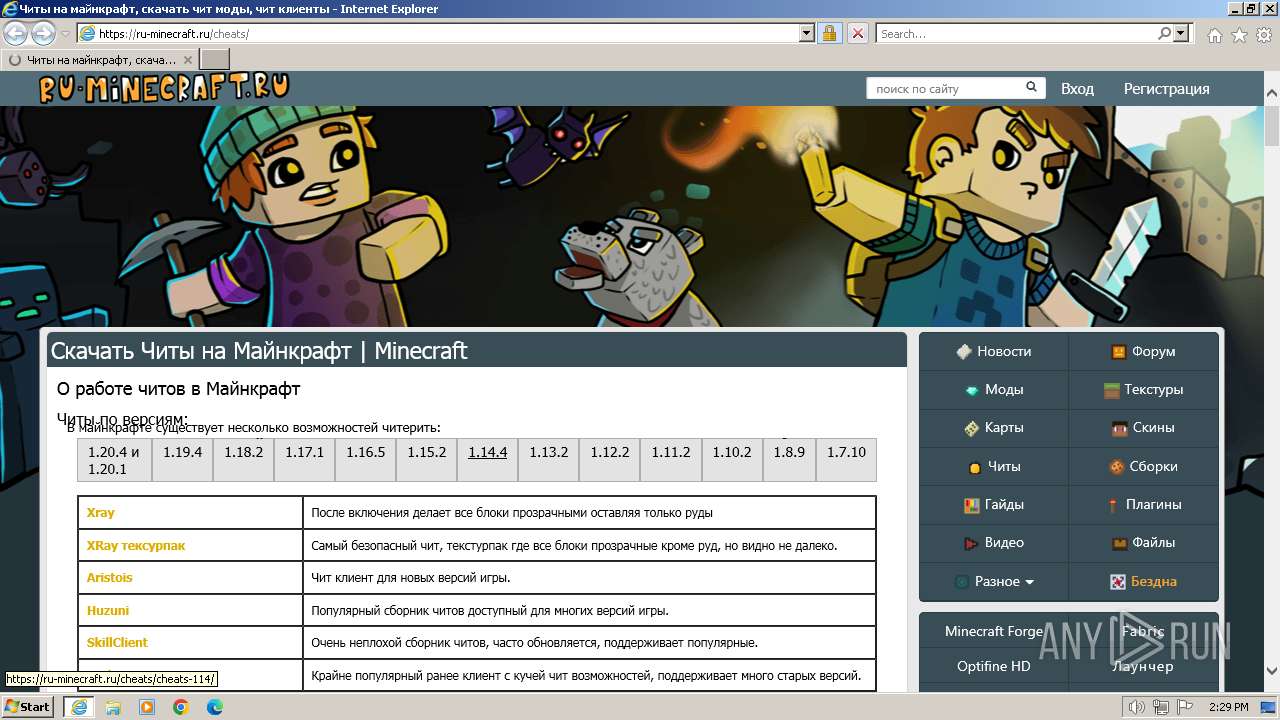Click the Optifine HD link
1280x720 pixels.
(x=993, y=666)
